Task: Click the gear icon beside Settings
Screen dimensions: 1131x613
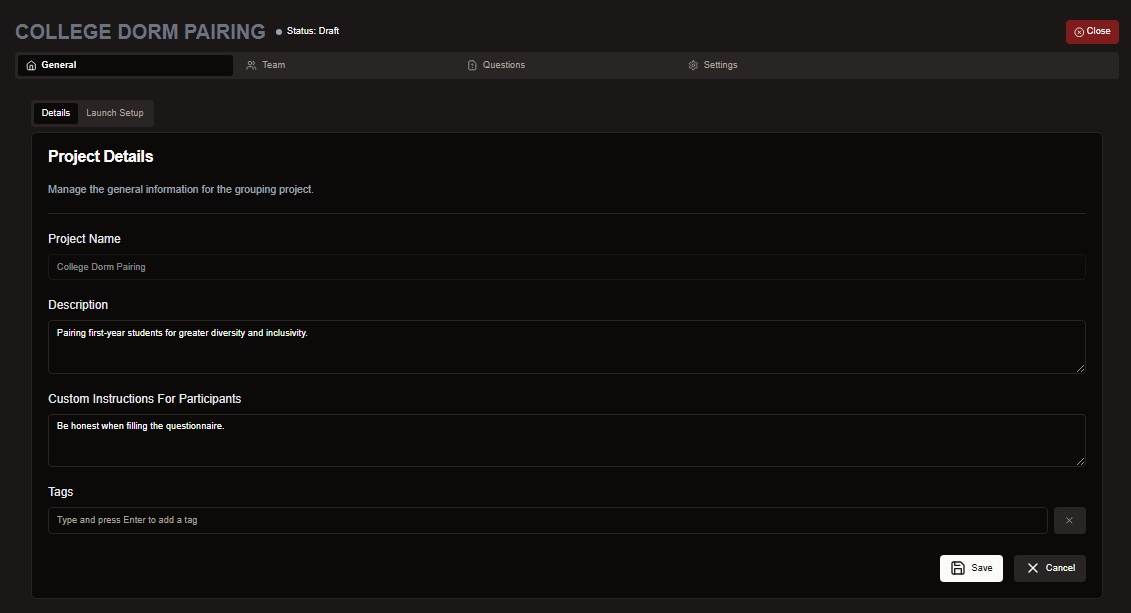Action: tap(693, 66)
